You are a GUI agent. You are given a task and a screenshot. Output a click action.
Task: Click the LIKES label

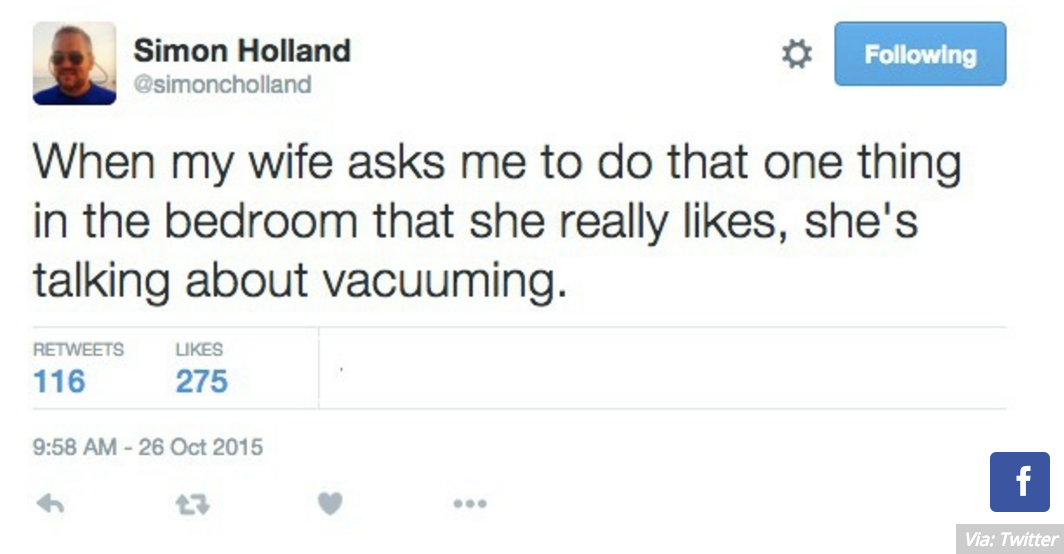point(200,350)
